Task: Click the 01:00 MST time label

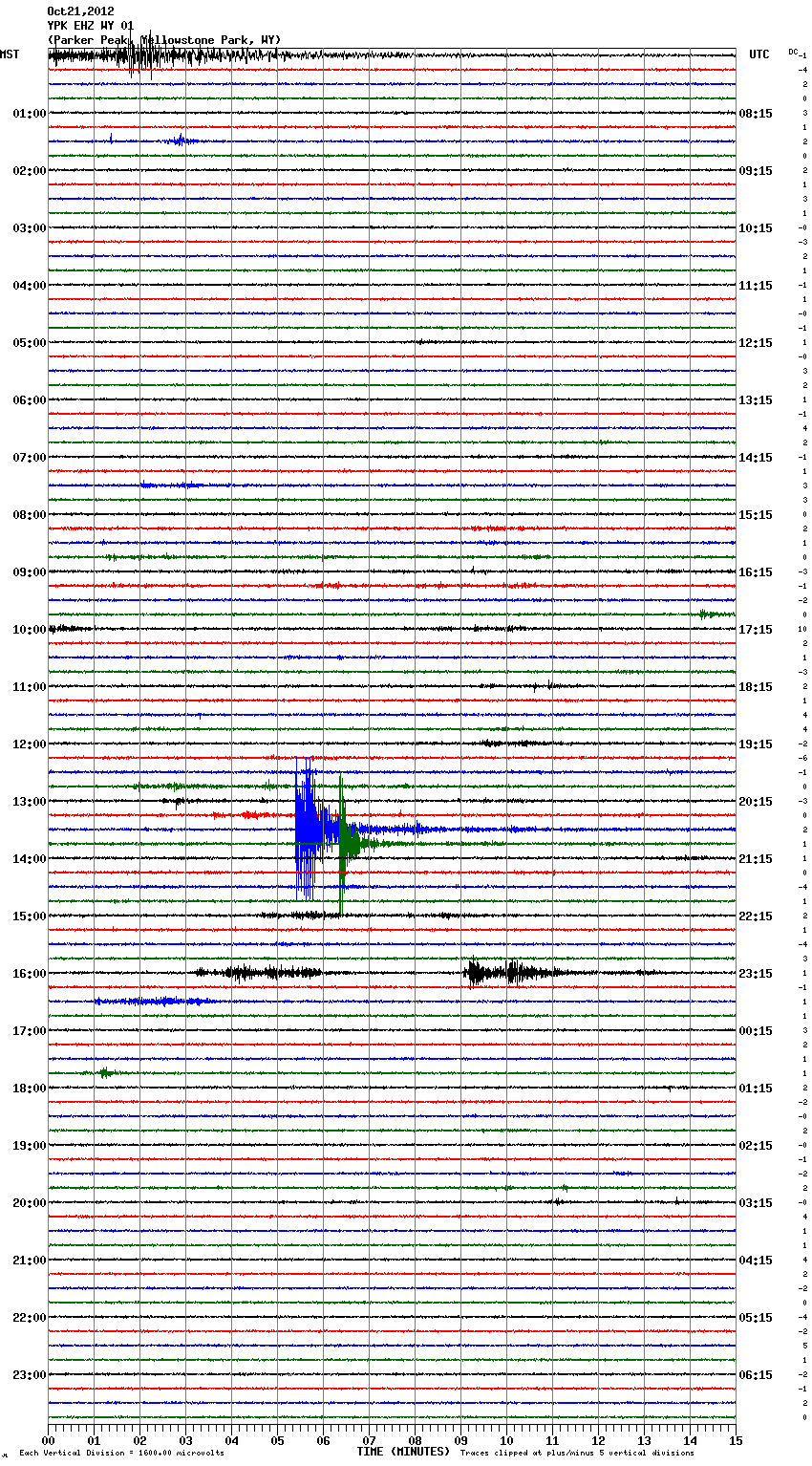Action: click(29, 114)
